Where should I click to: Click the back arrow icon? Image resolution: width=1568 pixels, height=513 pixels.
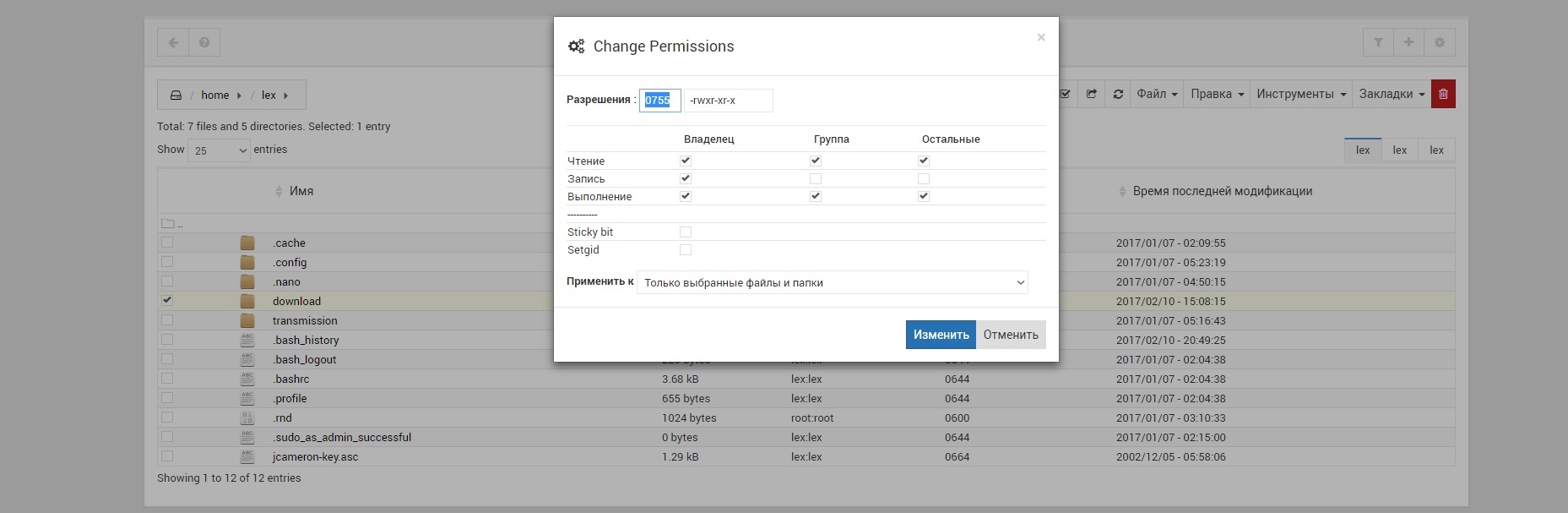[x=173, y=42]
